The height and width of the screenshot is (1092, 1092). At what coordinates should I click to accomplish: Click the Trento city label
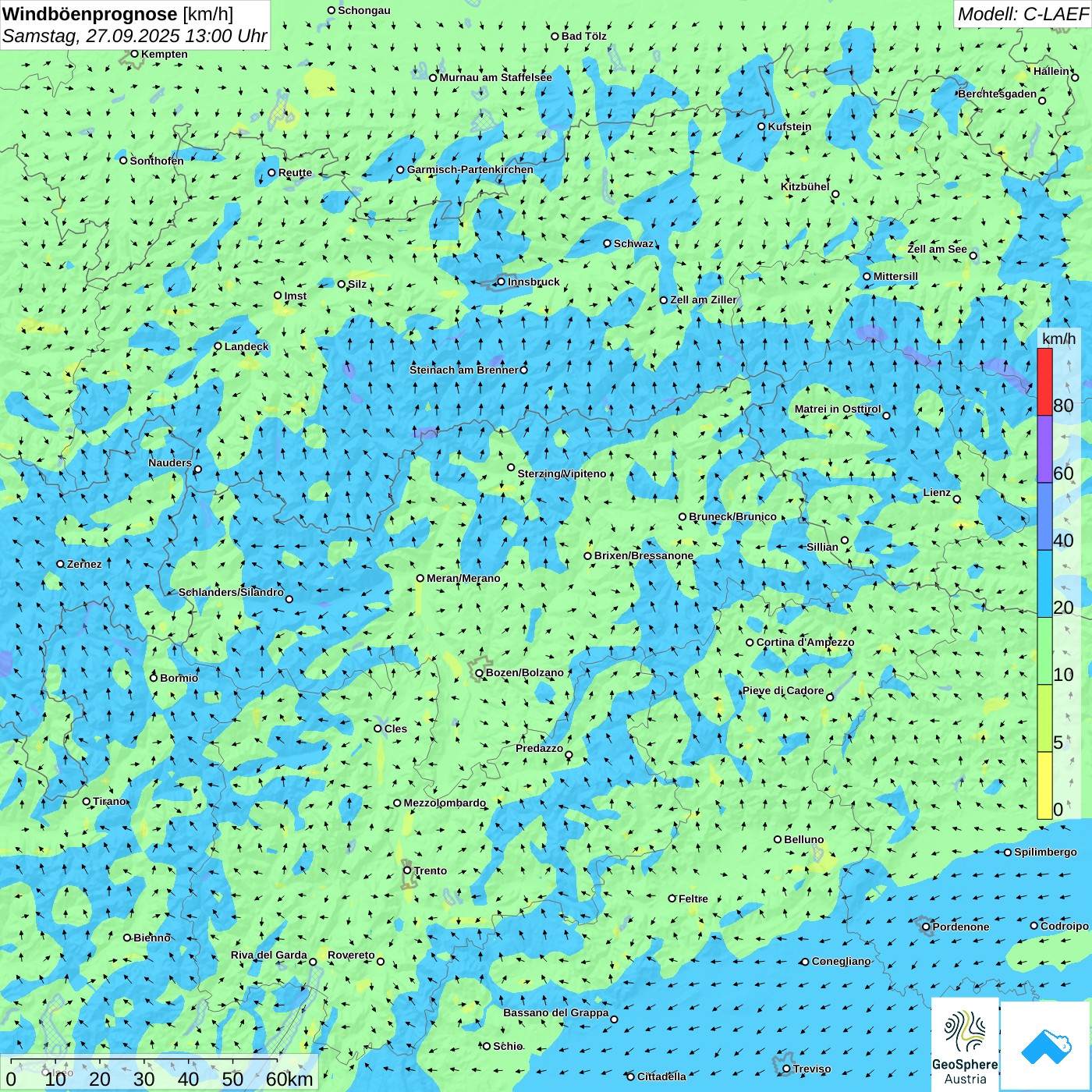pyautogui.click(x=431, y=870)
